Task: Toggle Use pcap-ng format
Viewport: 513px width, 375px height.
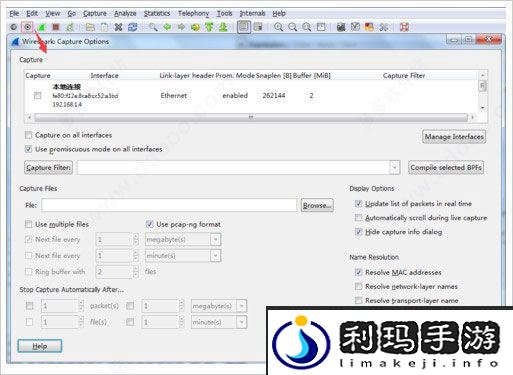Action: click(150, 224)
